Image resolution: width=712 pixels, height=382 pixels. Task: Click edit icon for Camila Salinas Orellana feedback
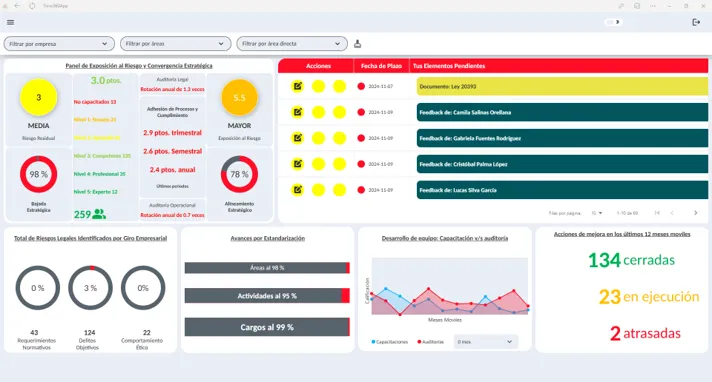coord(297,112)
